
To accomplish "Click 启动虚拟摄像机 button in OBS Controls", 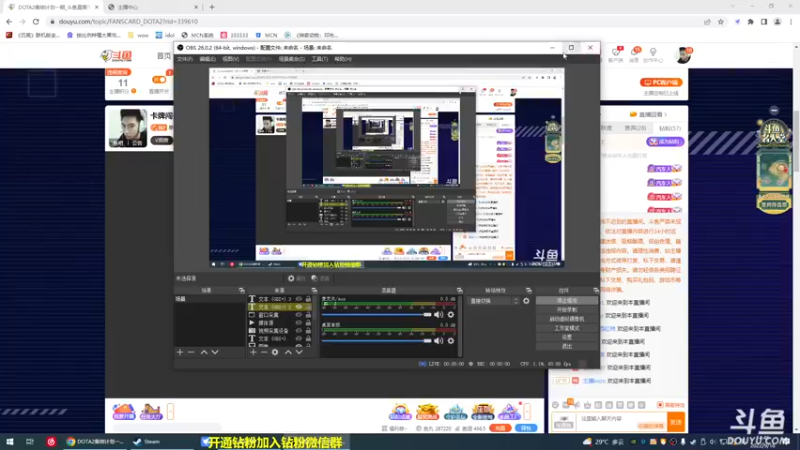I will (567, 319).
